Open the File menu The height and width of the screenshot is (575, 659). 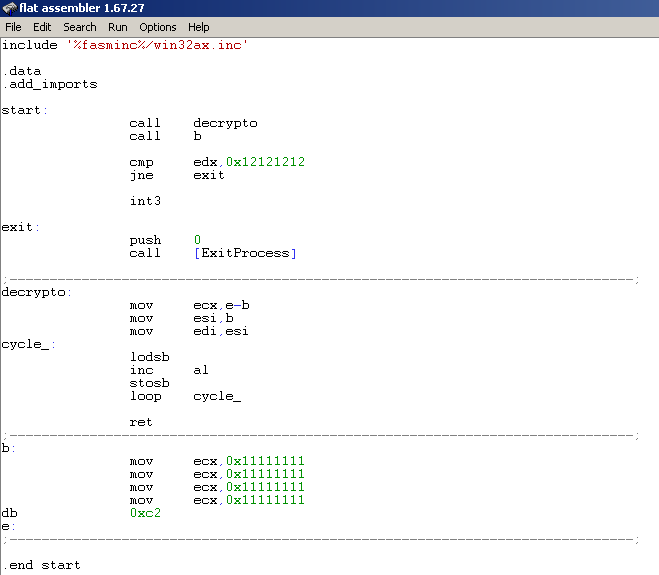pyautogui.click(x=13, y=27)
